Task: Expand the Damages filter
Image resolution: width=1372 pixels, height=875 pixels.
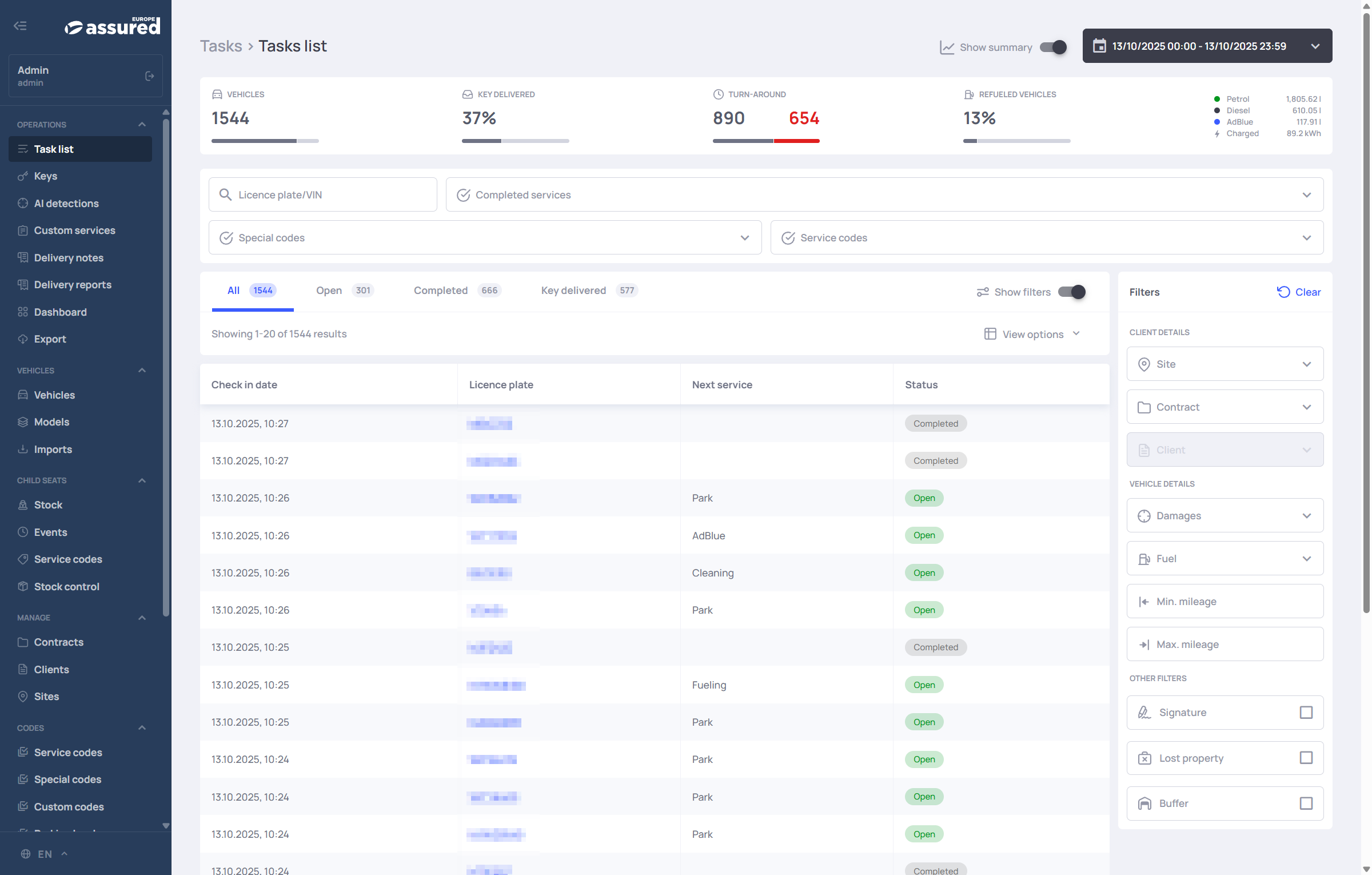Action: [1225, 515]
